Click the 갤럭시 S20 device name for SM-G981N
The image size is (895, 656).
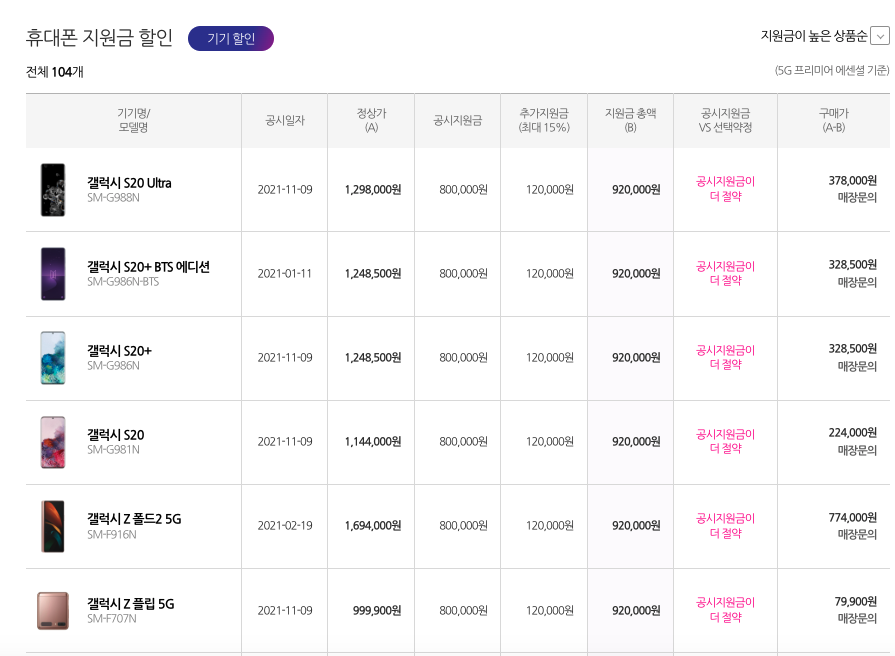point(115,434)
